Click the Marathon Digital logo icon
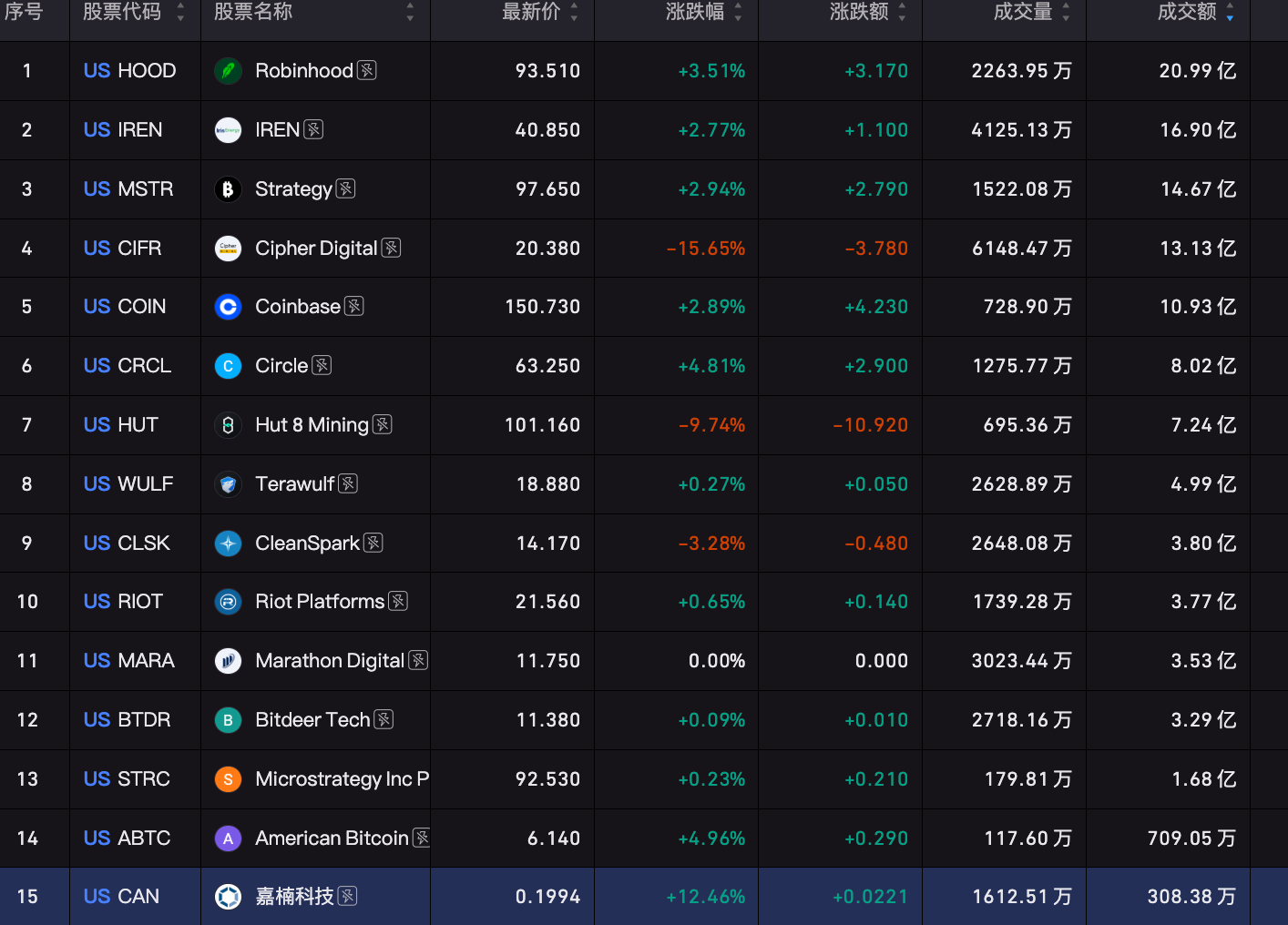Image resolution: width=1288 pixels, height=925 pixels. [x=228, y=661]
